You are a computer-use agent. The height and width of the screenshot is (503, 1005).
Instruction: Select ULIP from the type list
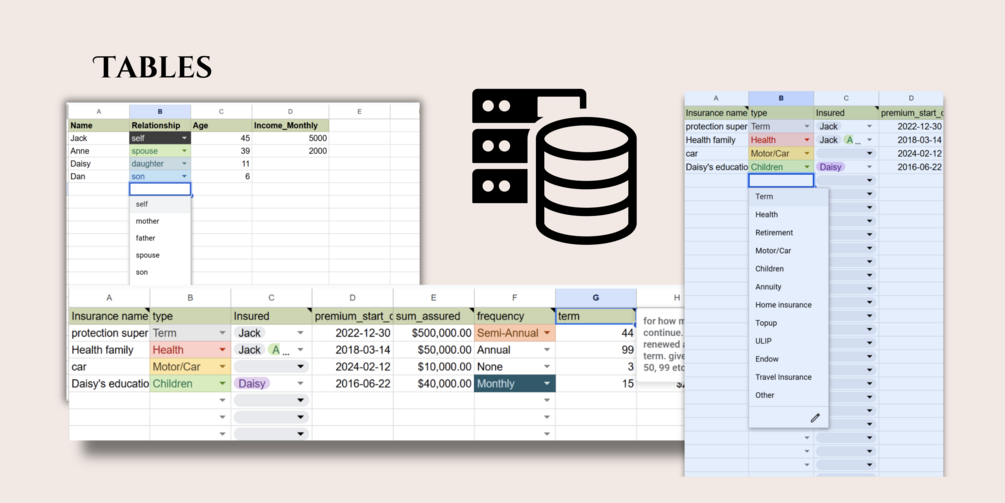788,341
